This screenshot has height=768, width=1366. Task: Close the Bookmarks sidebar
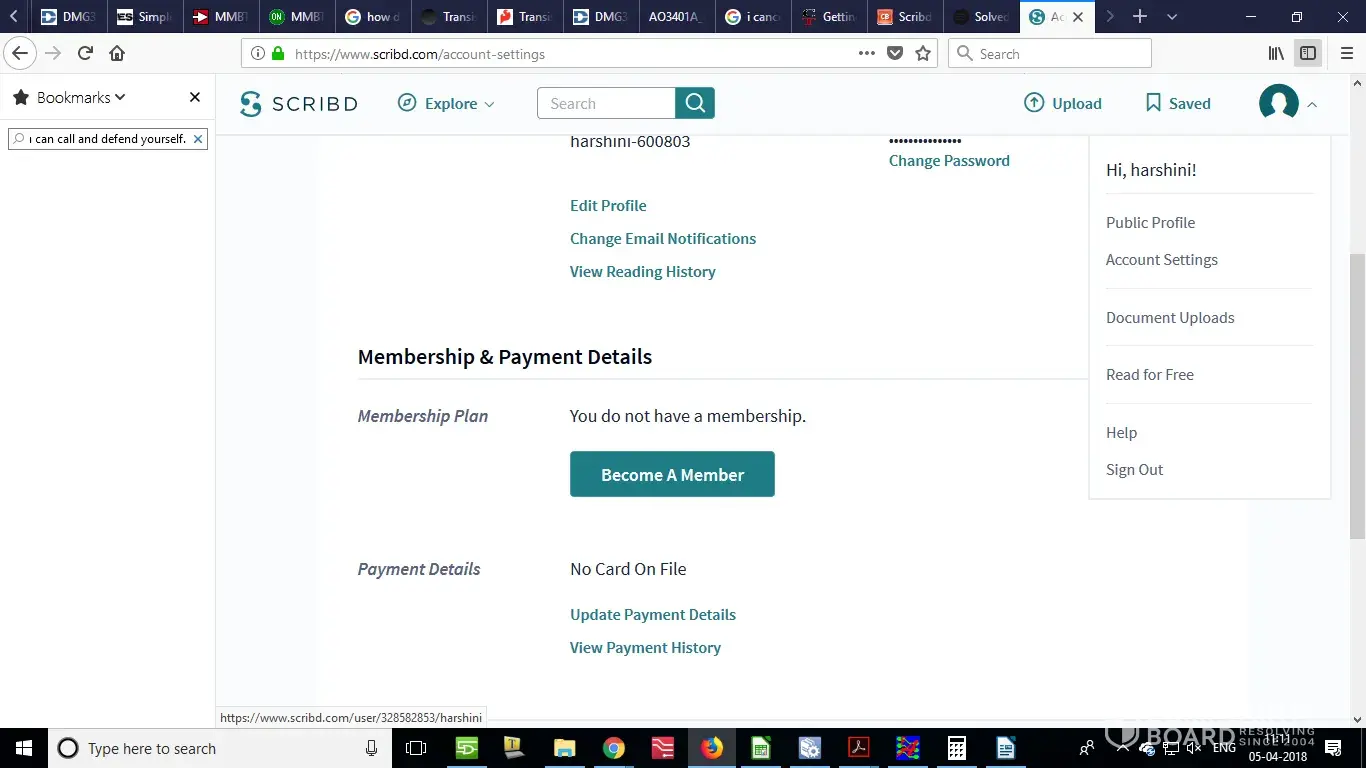point(195,97)
